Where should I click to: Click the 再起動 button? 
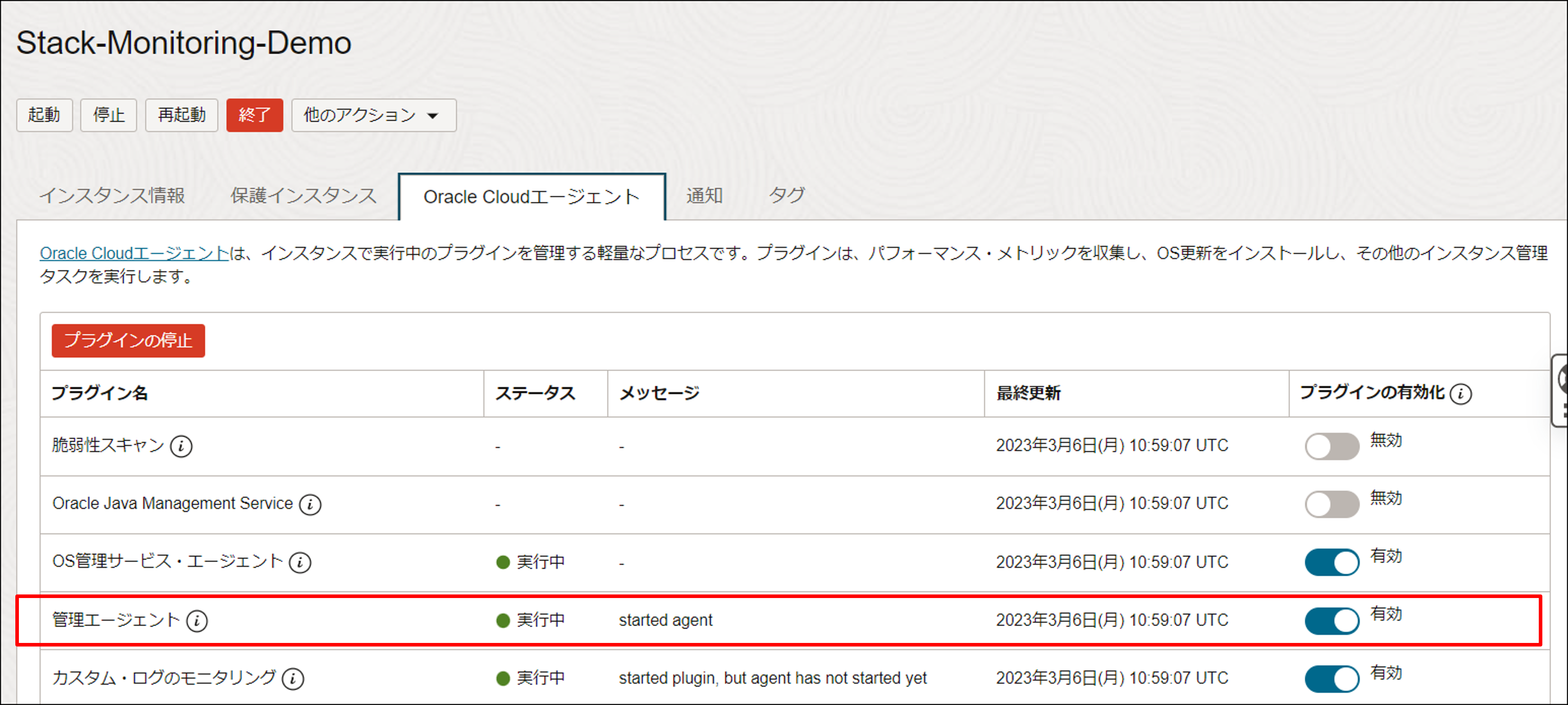pos(181,115)
